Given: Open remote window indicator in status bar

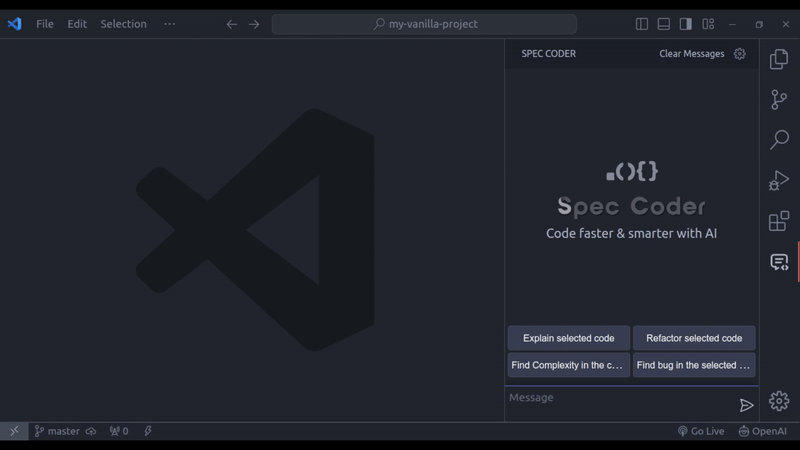Looking at the screenshot, I should point(14,431).
